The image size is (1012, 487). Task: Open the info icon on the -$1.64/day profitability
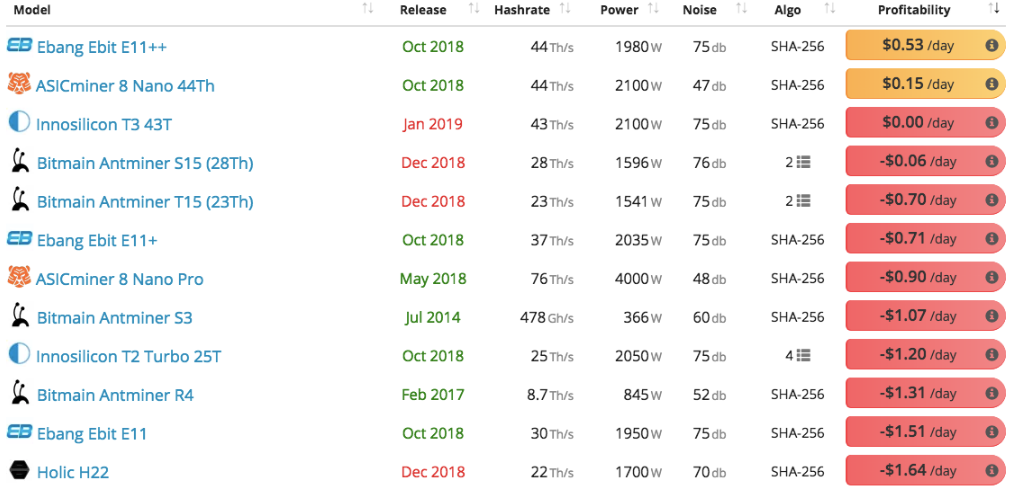pos(992,471)
